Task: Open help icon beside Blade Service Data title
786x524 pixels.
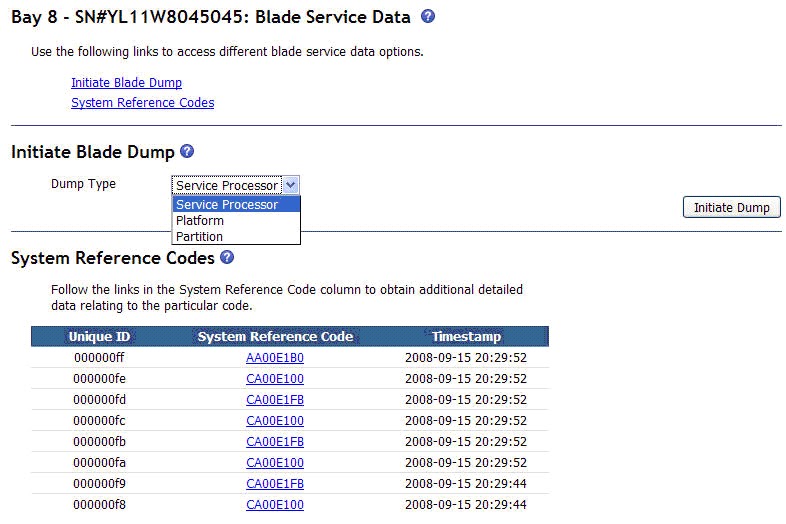Action: (428, 16)
